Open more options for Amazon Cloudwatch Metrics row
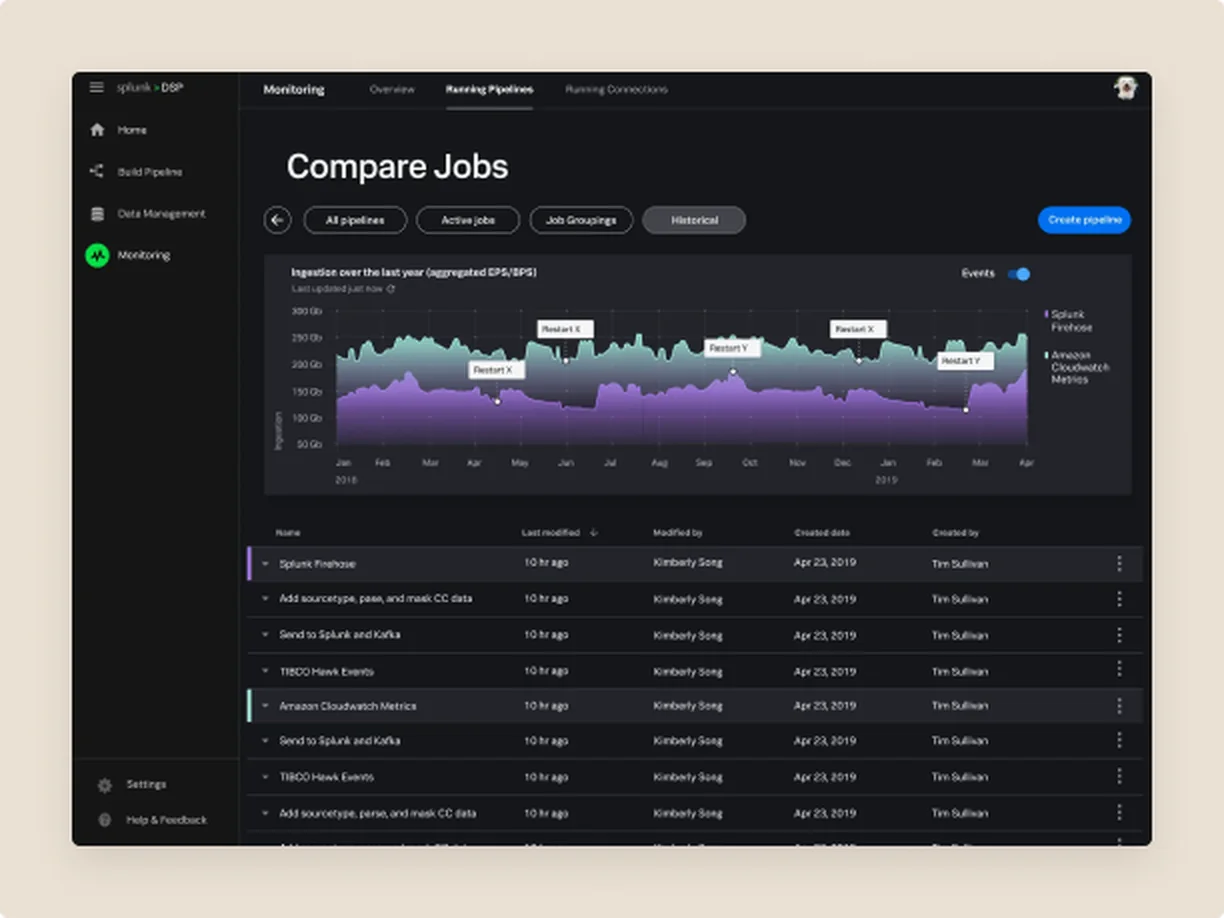Viewport: 1224px width, 918px height. point(1119,706)
